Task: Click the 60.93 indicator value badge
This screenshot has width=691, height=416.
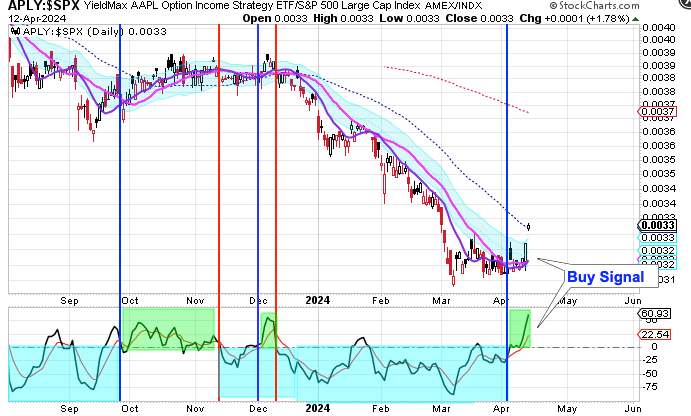Action: pyautogui.click(x=651, y=312)
